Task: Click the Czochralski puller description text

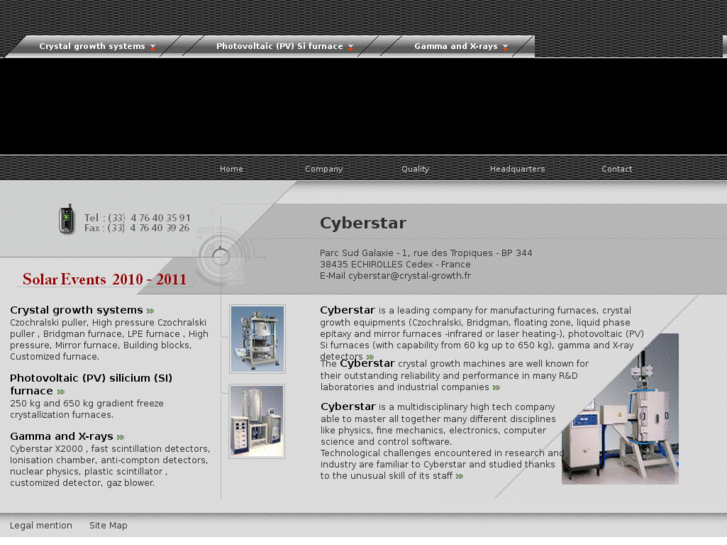Action: [109, 340]
